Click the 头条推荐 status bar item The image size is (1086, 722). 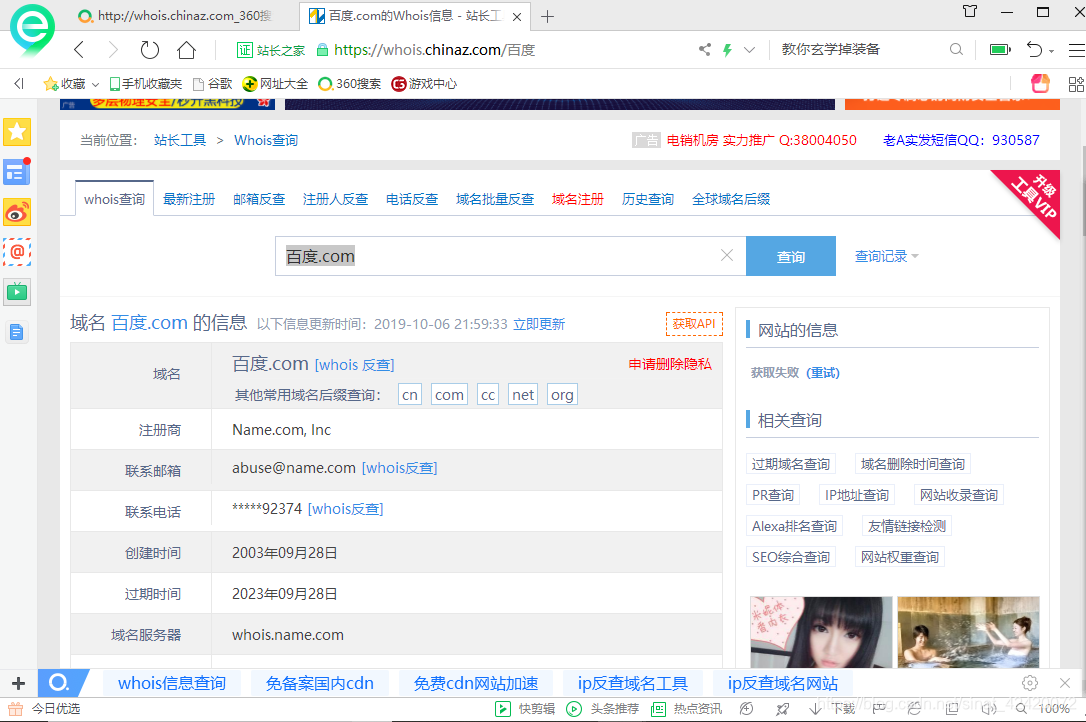(603, 708)
